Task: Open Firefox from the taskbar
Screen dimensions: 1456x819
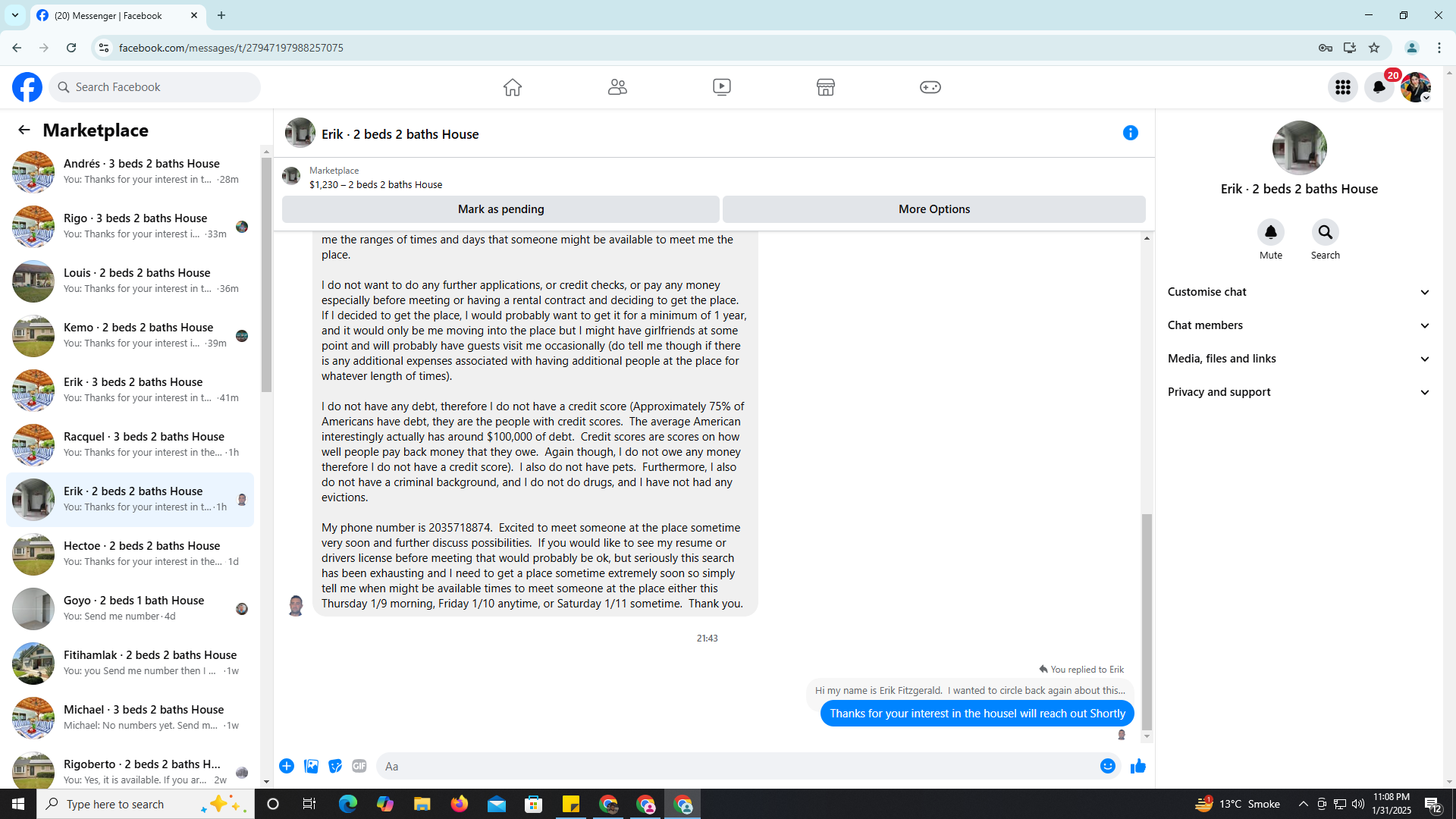Action: (460, 804)
